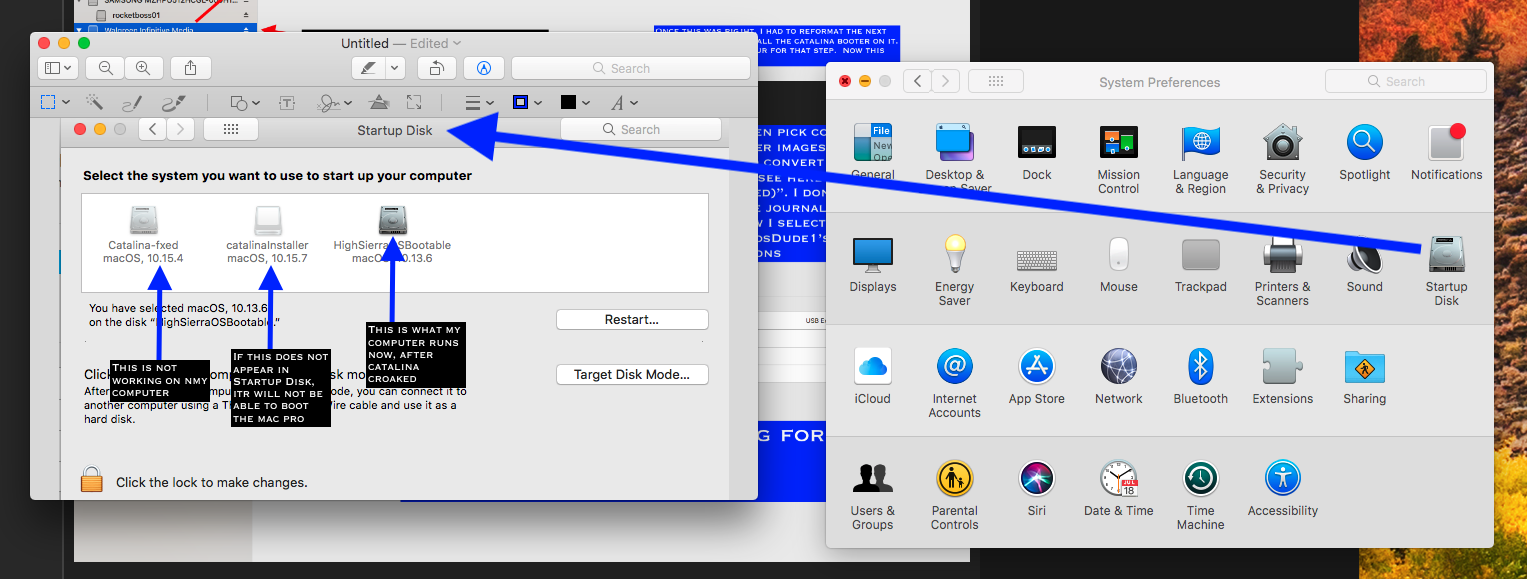This screenshot has width=1527, height=579.
Task: Zoom out in the Preview toolbar
Action: [x=105, y=68]
